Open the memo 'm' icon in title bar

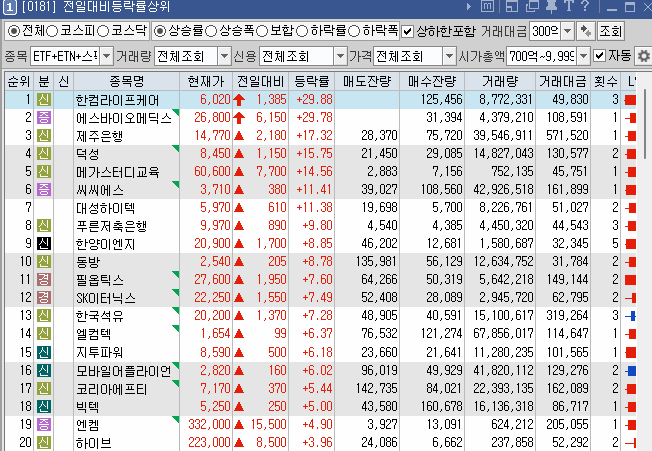tap(487, 6)
